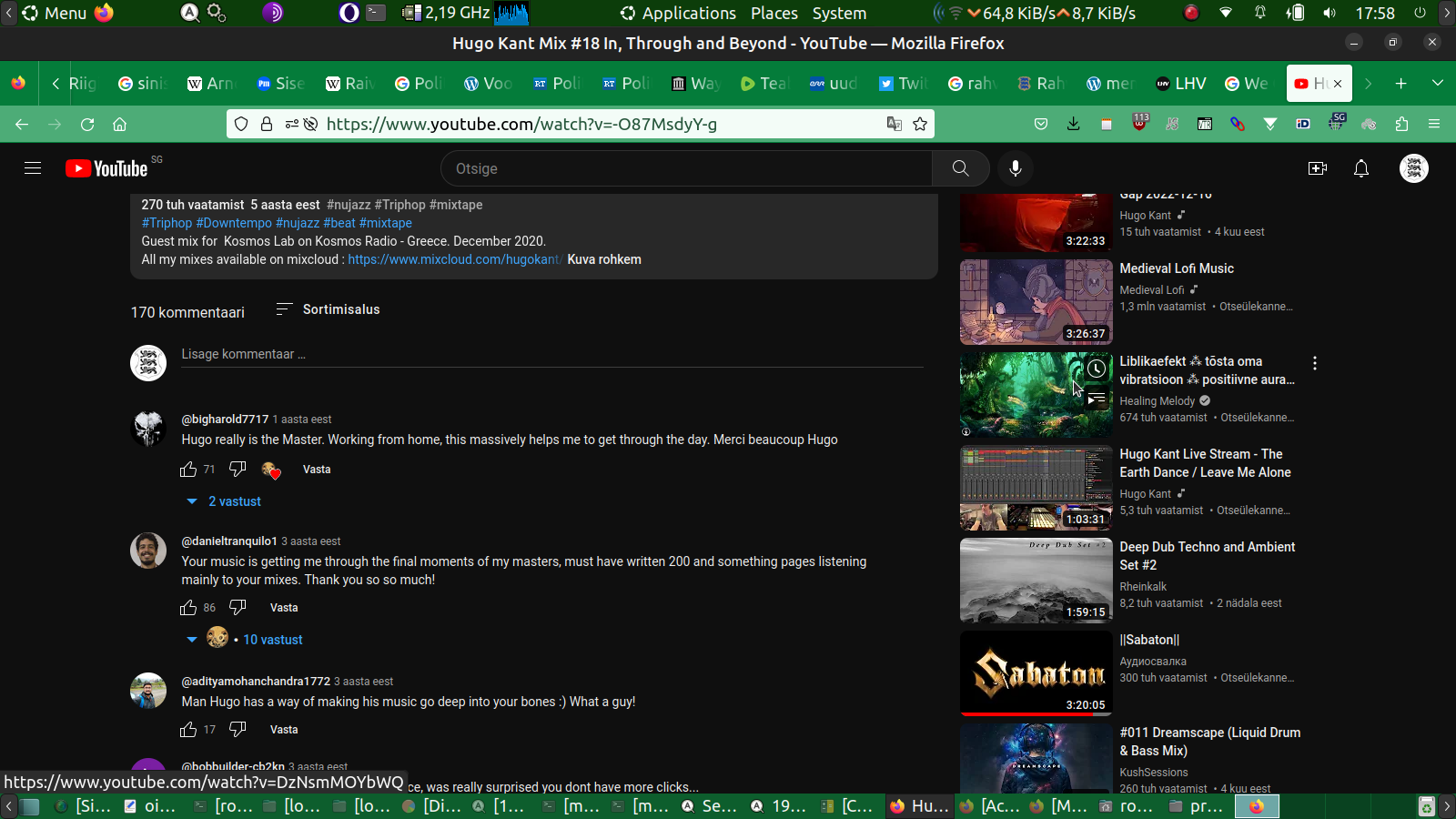Open the Applications menu in the panel

pyautogui.click(x=678, y=13)
